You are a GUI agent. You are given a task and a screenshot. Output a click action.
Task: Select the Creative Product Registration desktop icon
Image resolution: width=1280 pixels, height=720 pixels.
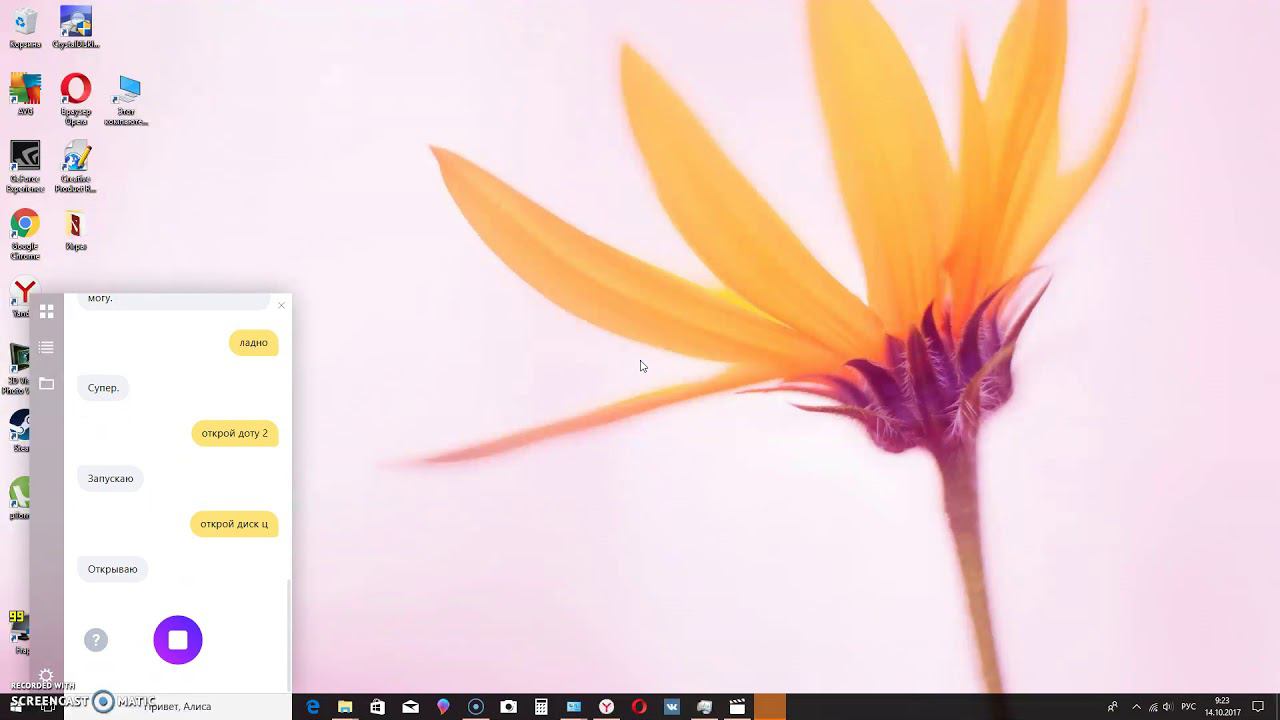click(x=76, y=167)
